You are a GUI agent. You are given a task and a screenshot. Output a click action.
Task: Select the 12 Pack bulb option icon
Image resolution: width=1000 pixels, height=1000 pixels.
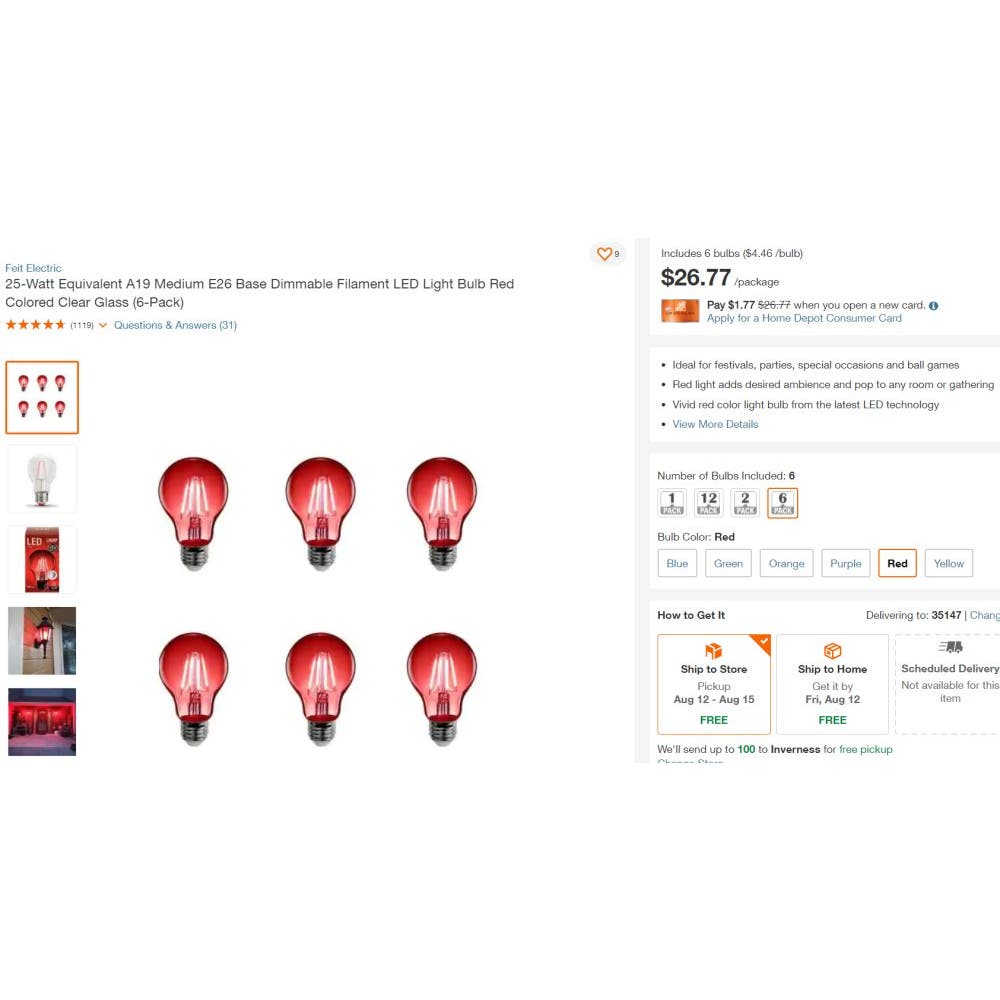click(x=709, y=503)
